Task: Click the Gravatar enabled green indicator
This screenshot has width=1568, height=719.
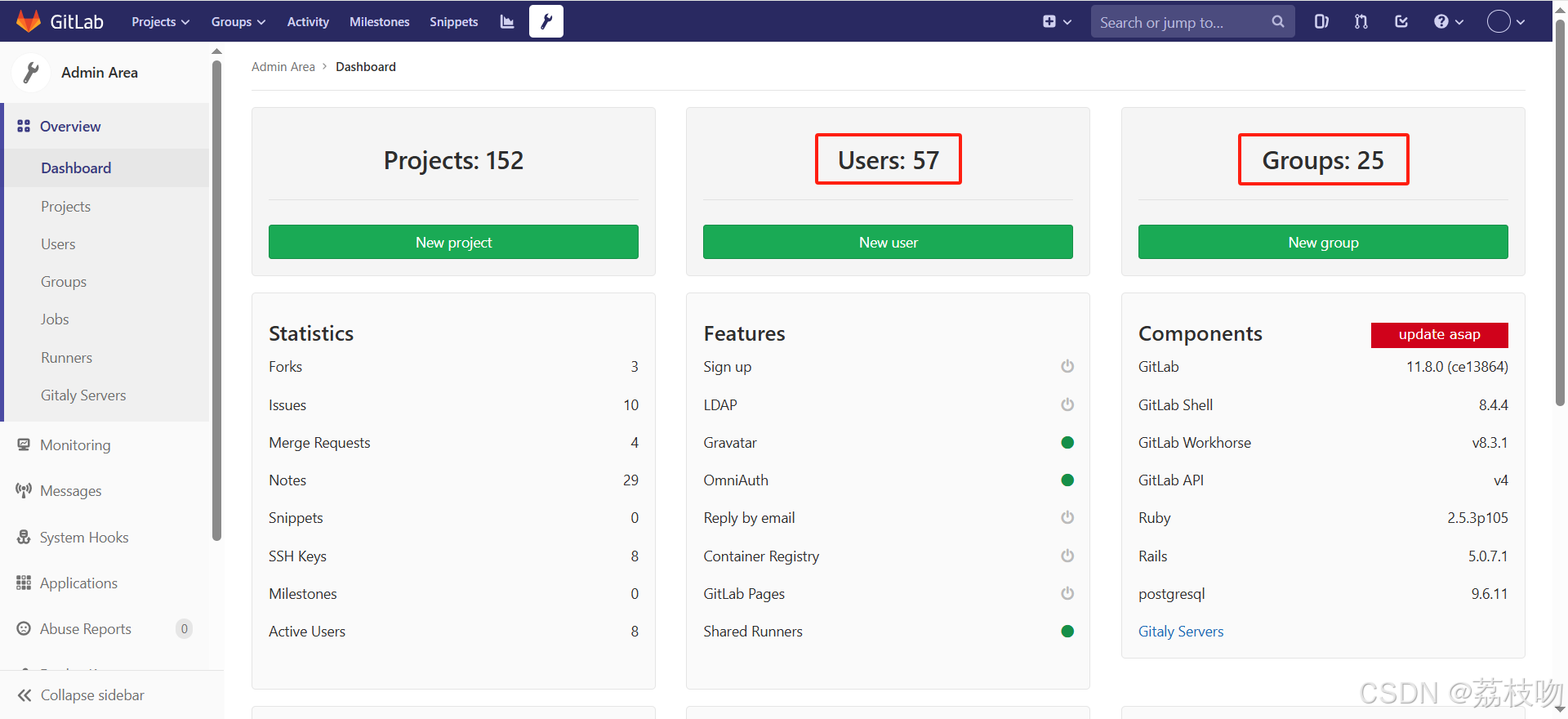Action: (x=1067, y=442)
